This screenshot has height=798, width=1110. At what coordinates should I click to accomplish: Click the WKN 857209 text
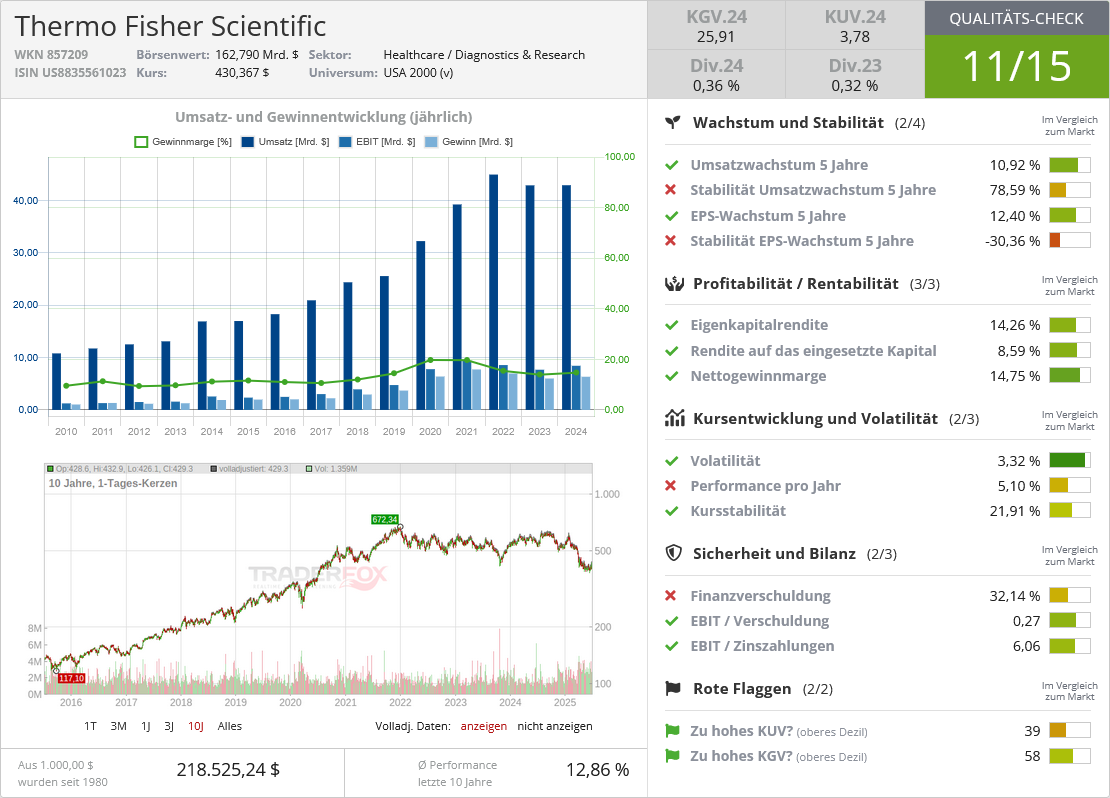click(x=51, y=55)
